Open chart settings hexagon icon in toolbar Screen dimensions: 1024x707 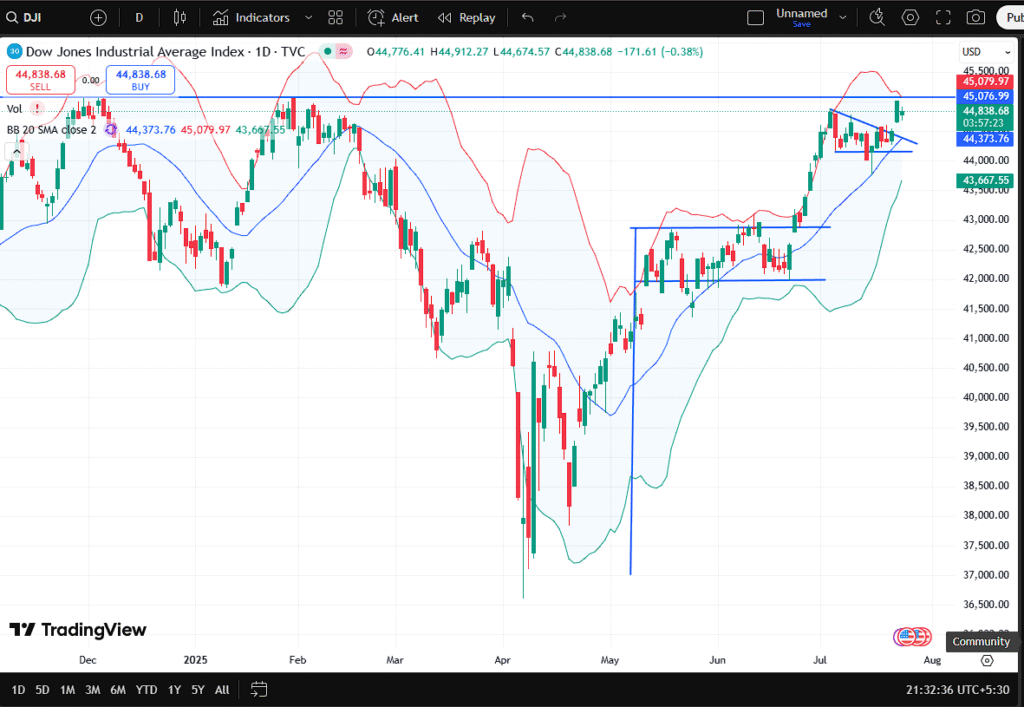pos(910,18)
